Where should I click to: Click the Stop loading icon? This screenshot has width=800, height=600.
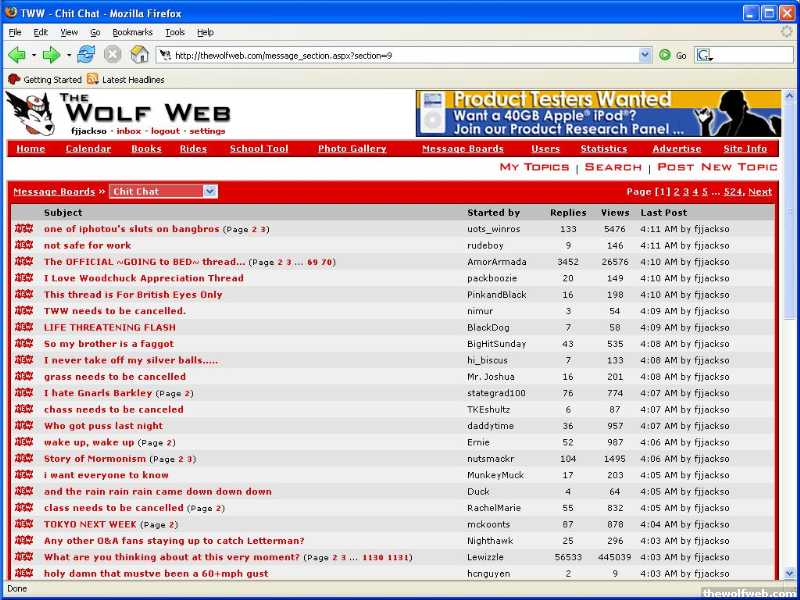tap(113, 55)
